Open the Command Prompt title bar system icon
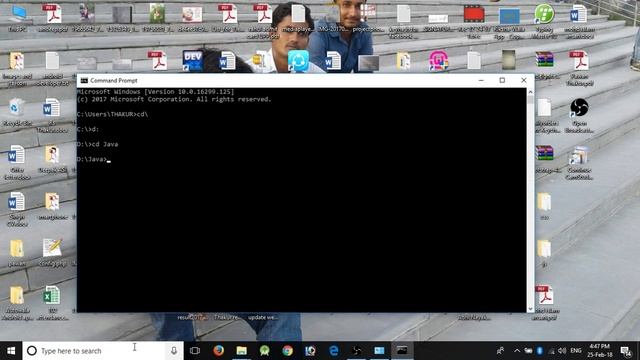The image size is (640, 360). (84, 80)
